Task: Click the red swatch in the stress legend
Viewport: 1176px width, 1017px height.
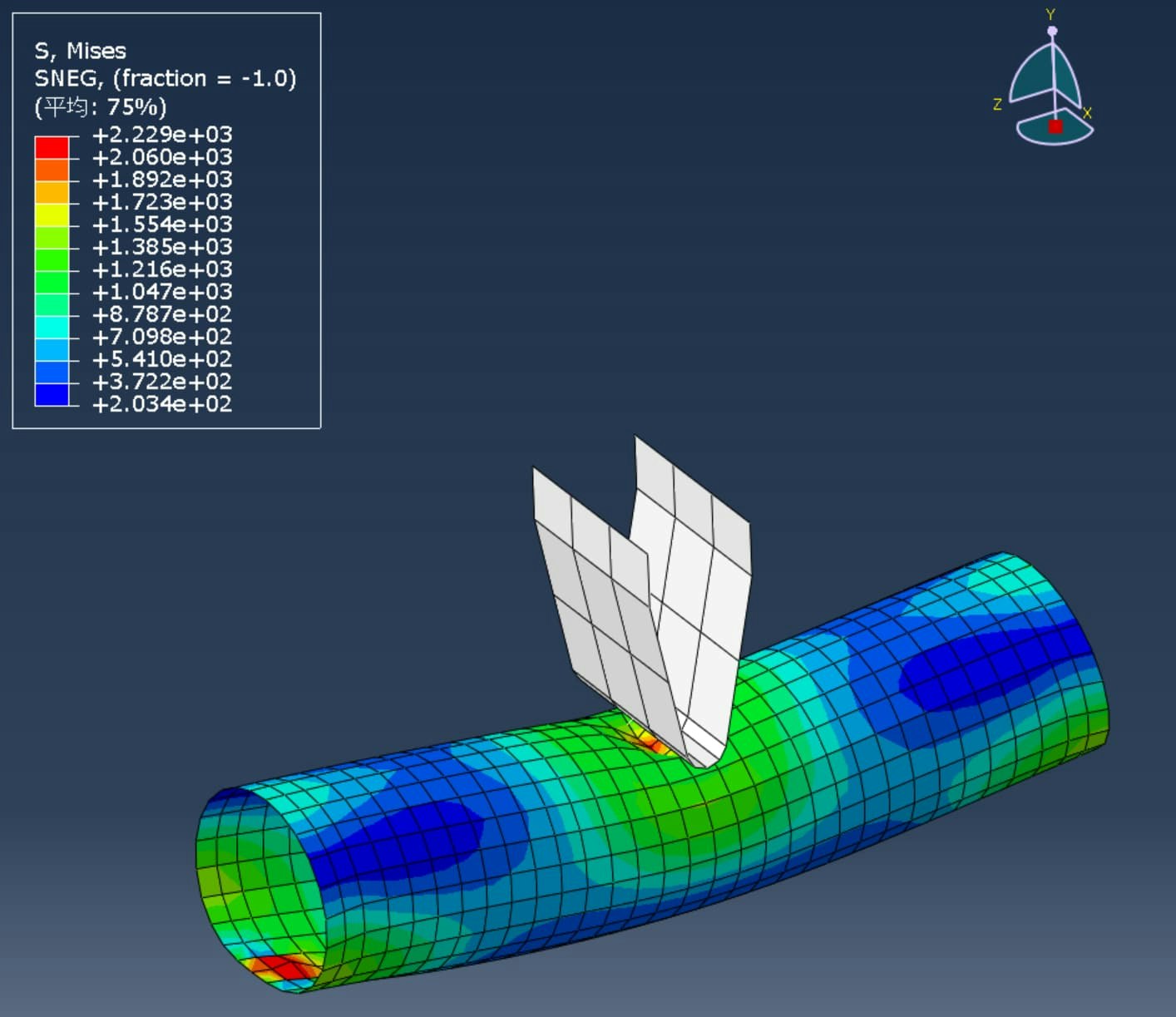Action: point(52,148)
